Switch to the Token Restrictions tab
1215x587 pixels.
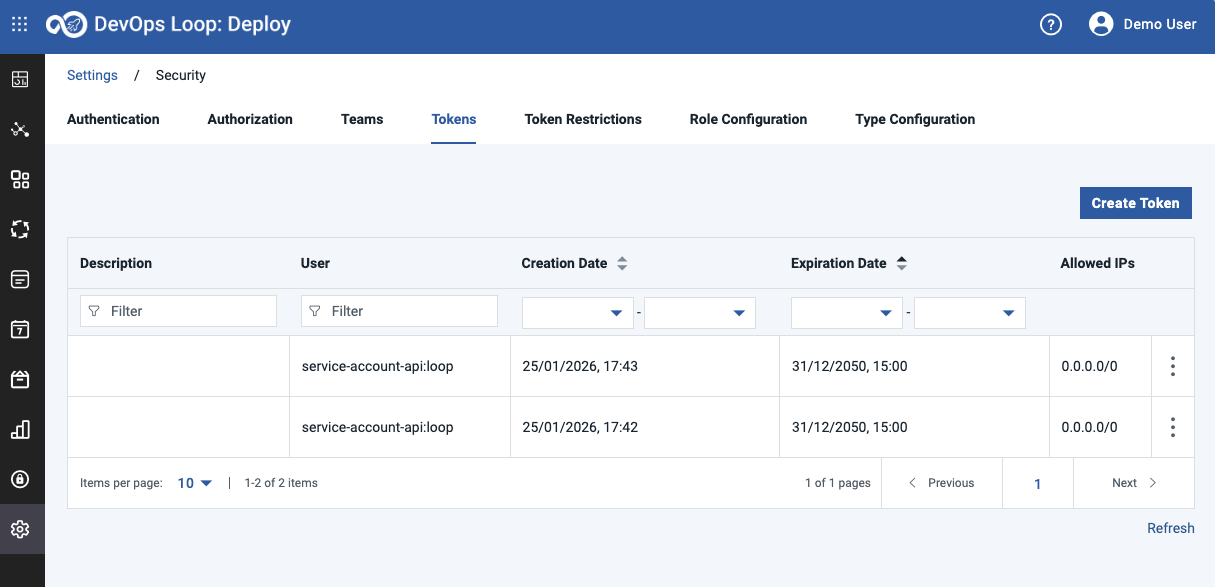click(583, 119)
